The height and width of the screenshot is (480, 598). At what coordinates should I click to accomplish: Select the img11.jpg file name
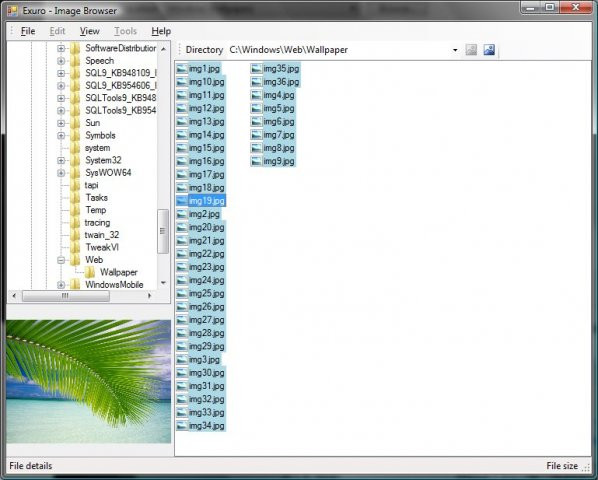[x=206, y=95]
